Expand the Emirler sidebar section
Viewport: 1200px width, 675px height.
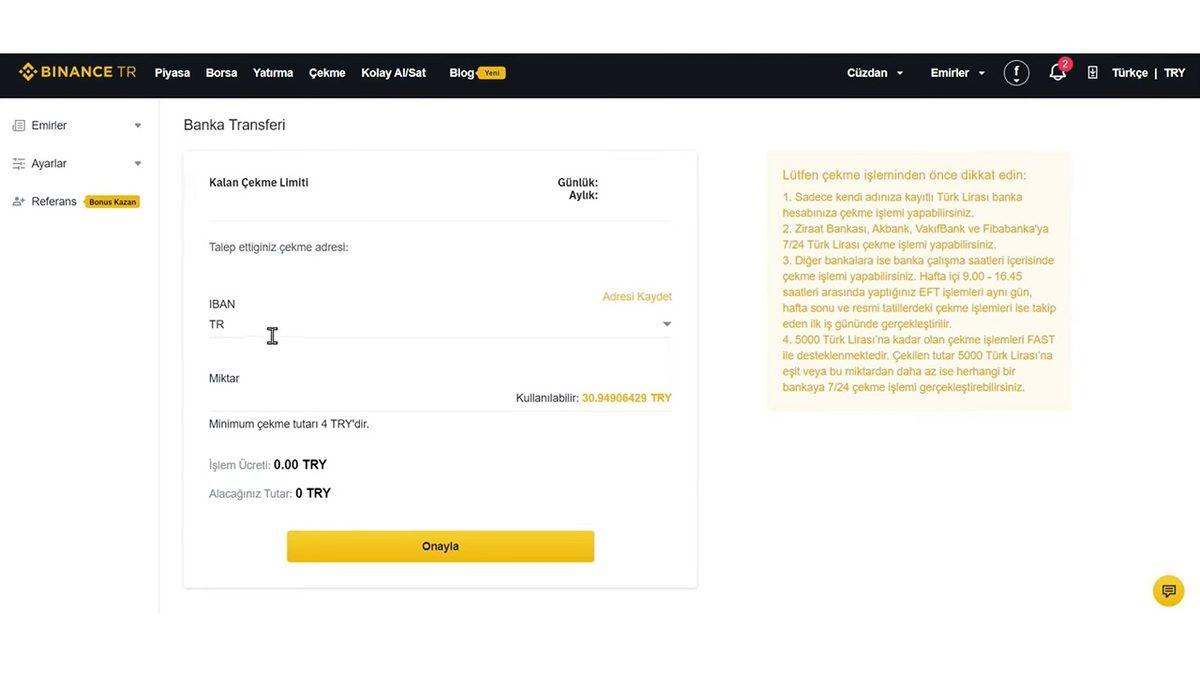pos(139,124)
